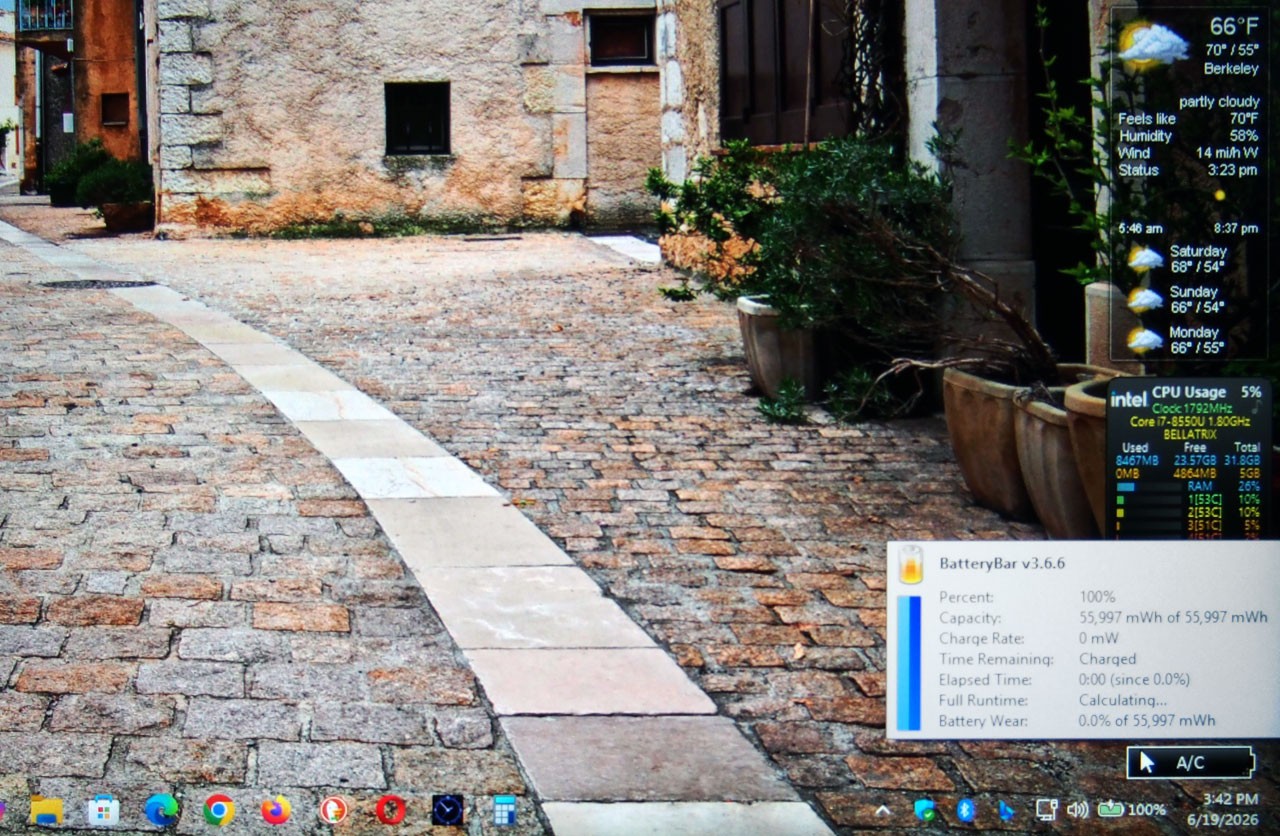Image resolution: width=1280 pixels, height=836 pixels.
Task: Launch DuckDuckGo browser icon
Action: click(333, 809)
